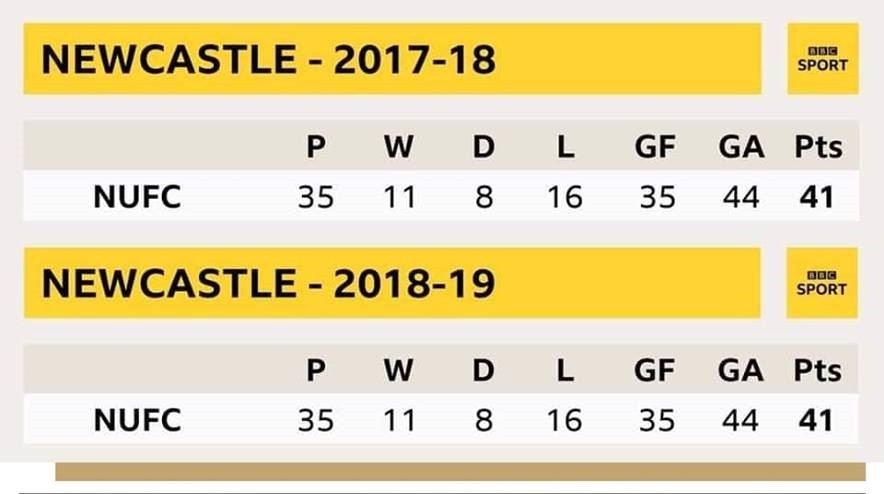Screen dimensions: 884x494
Task: Click the 44 goals against value in 2018-19 row
Action: click(740, 421)
